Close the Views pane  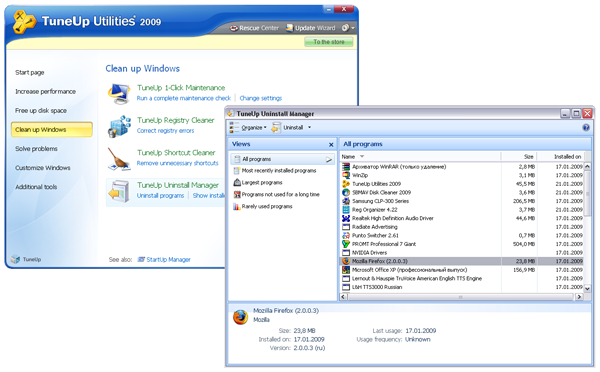coord(331,145)
